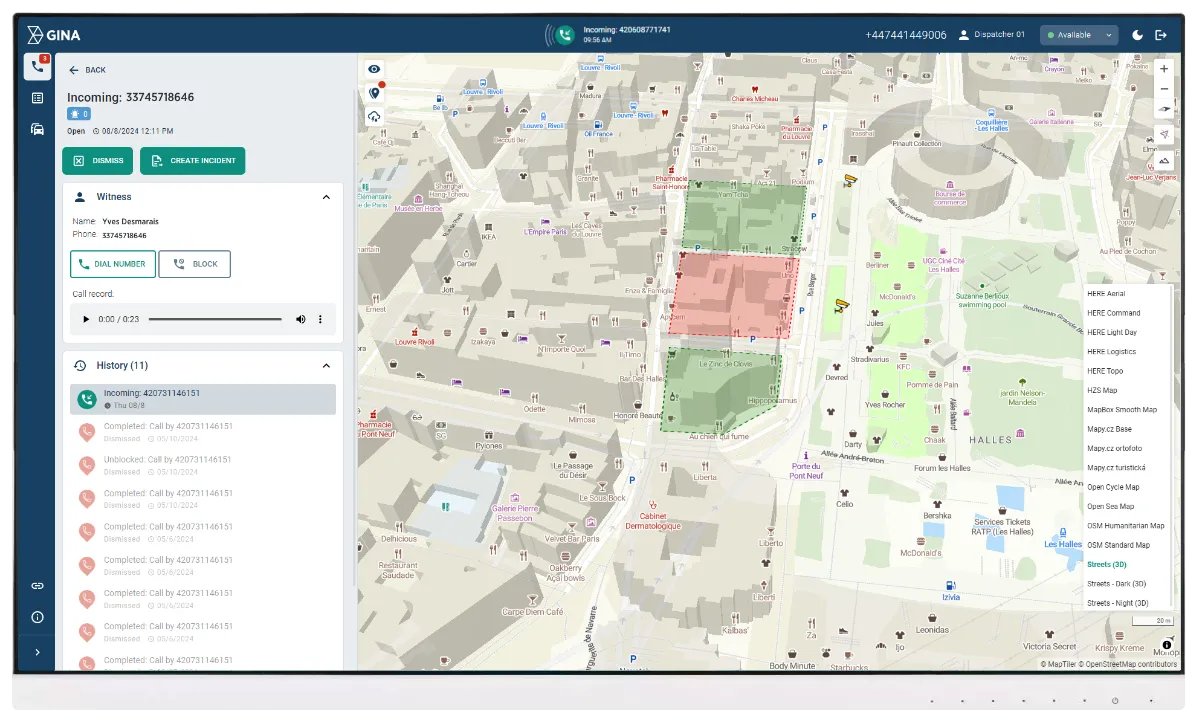Viewport: 1200px width, 718px height.
Task: Zoom in on the map
Action: [1164, 69]
